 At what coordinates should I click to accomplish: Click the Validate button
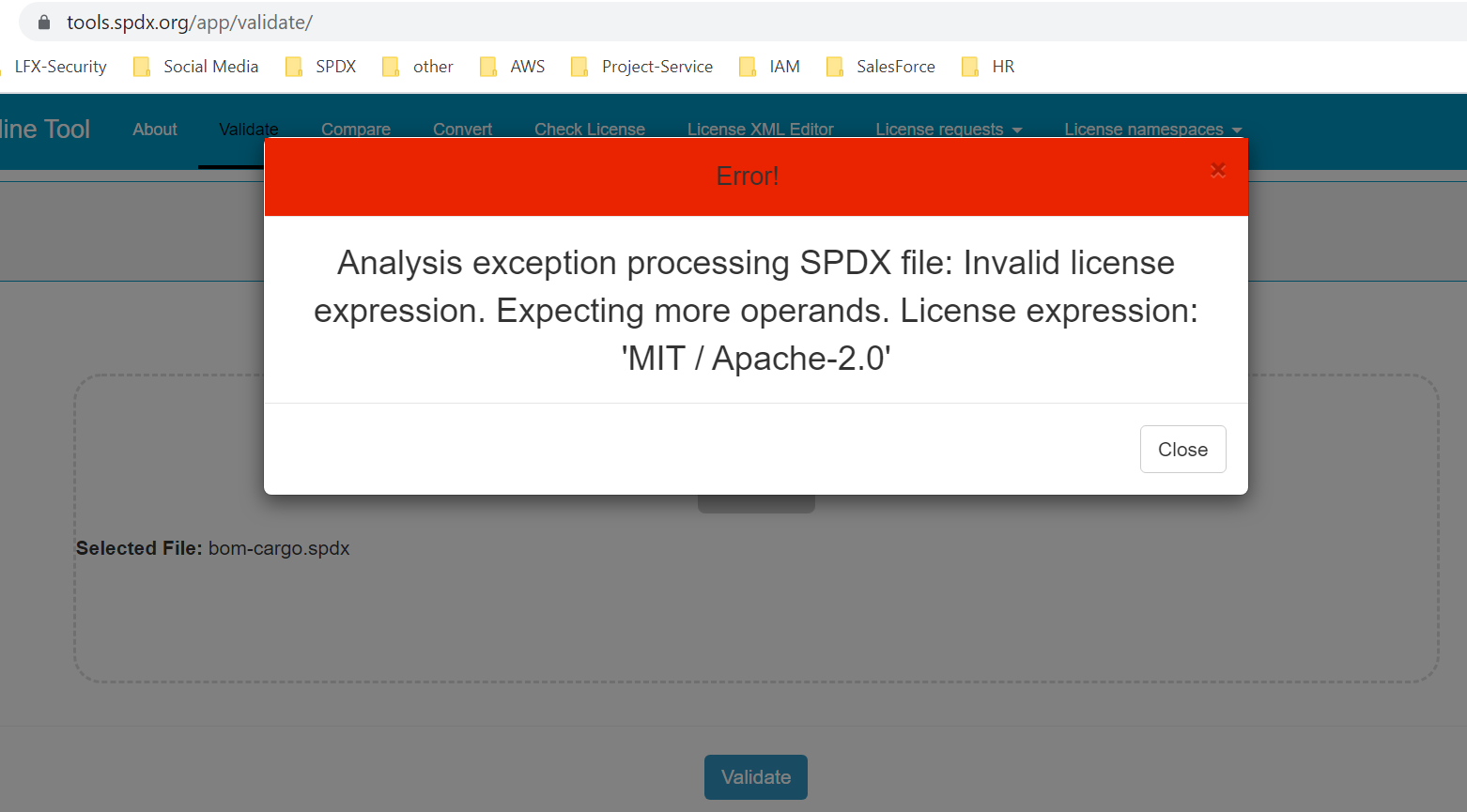[755, 777]
